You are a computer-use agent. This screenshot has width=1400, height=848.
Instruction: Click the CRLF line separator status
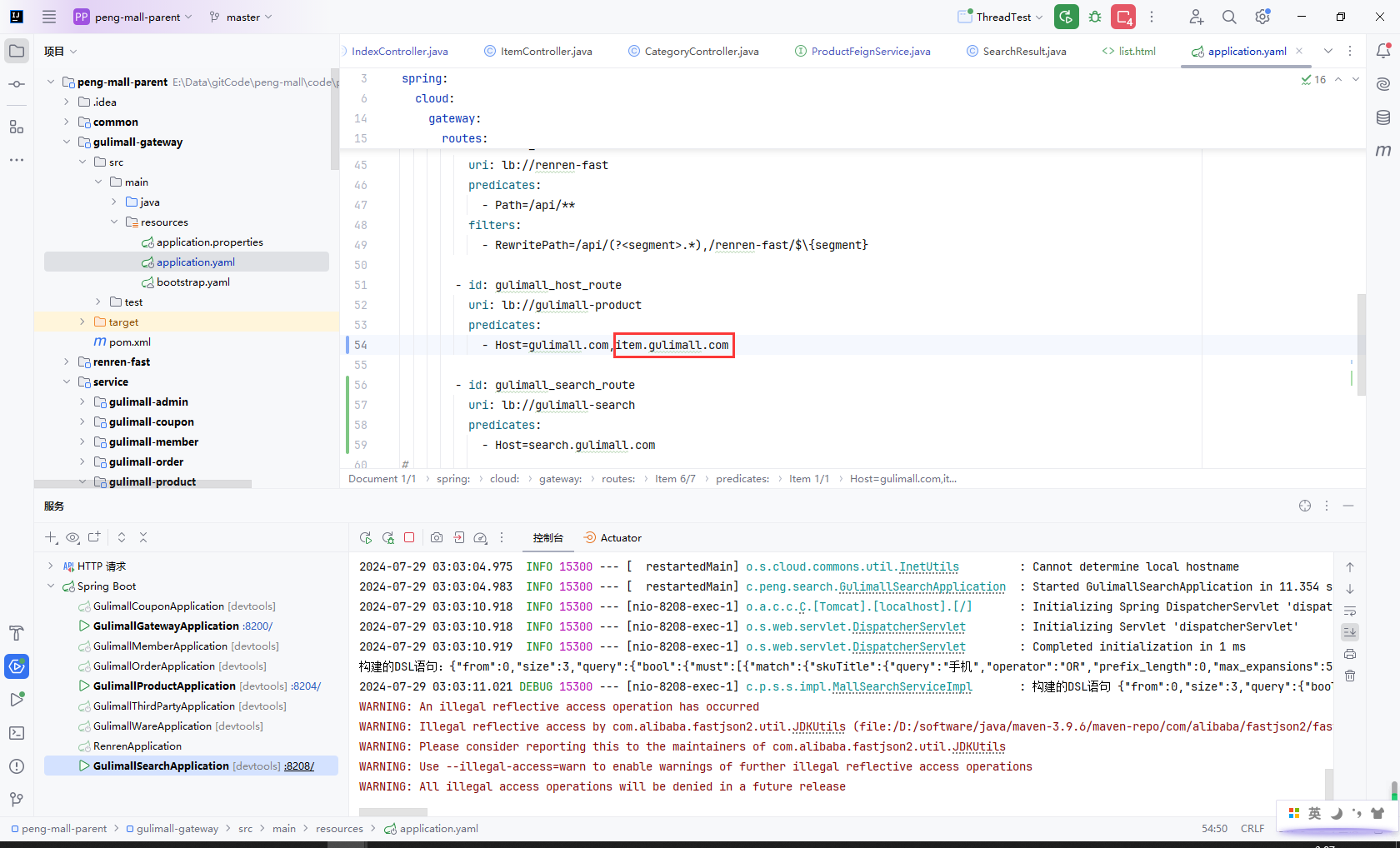[1252, 829]
